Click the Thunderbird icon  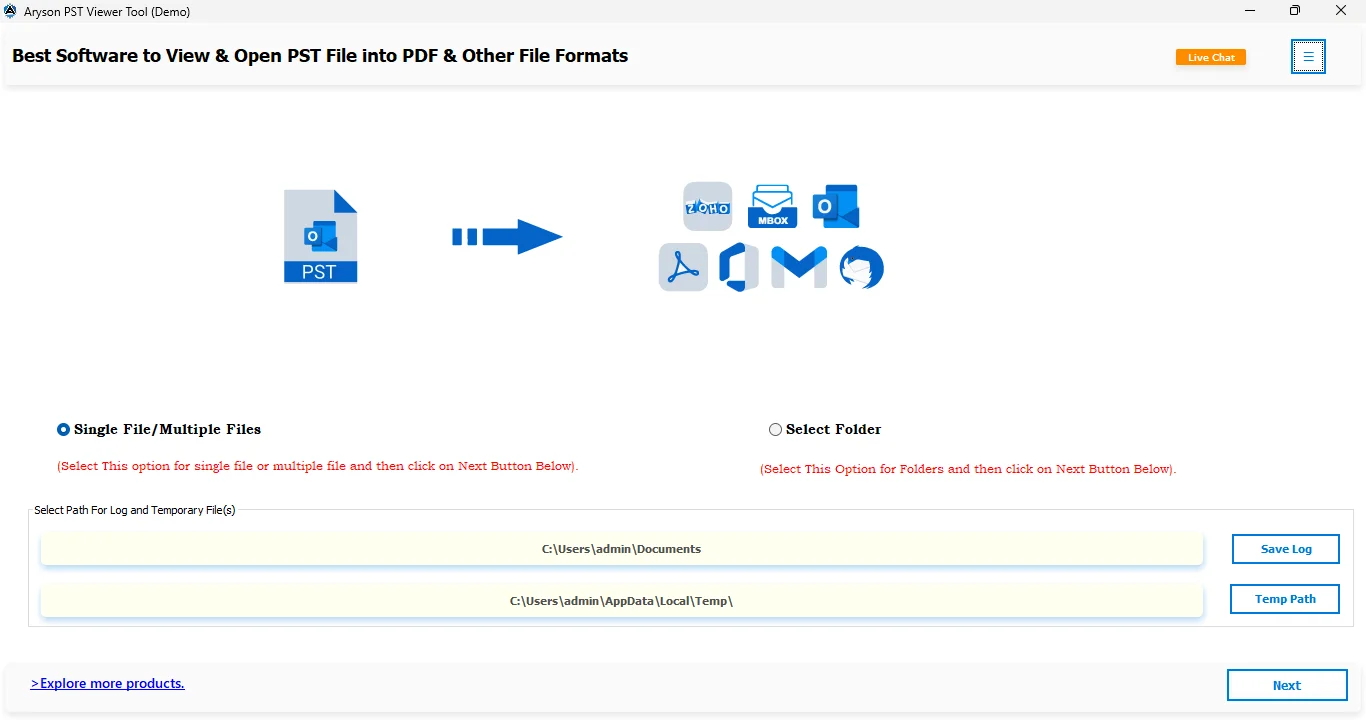pyautogui.click(x=862, y=267)
